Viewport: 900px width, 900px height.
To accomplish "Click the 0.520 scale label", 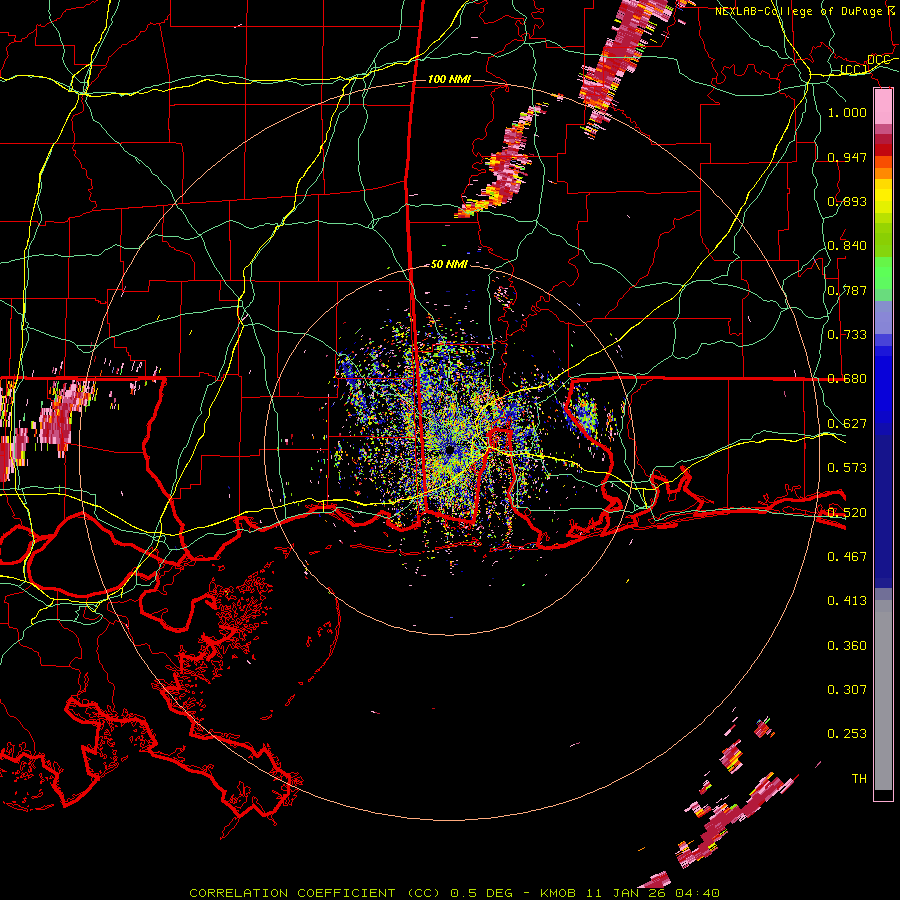I will click(x=847, y=513).
